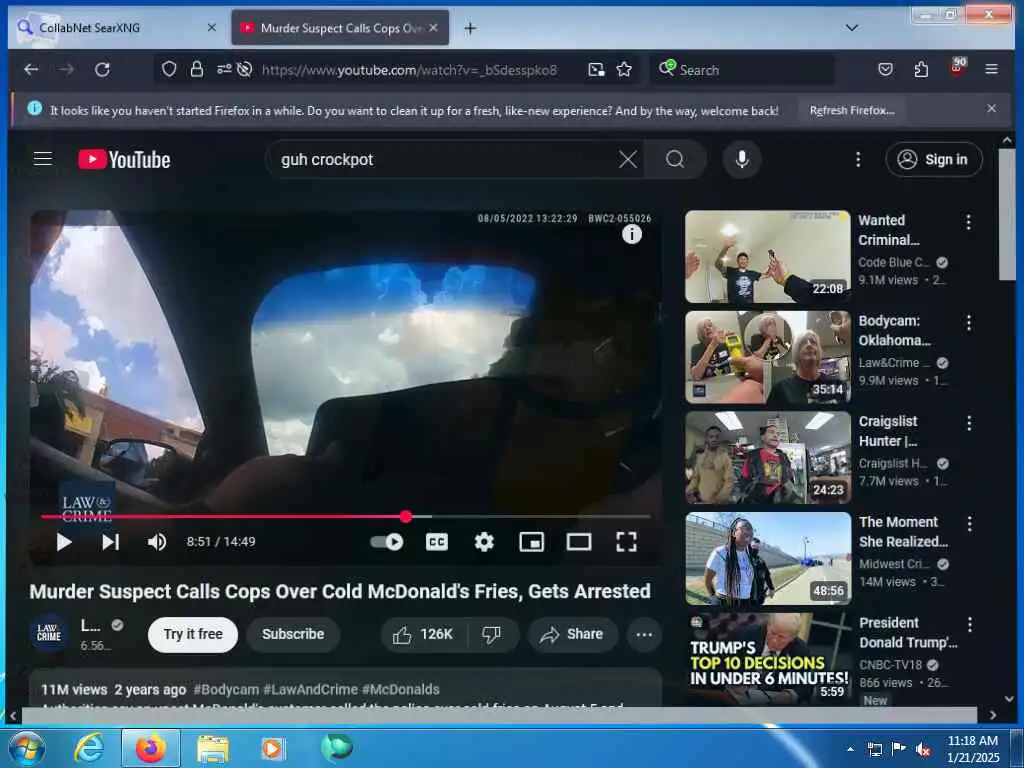Show hidden system tray icons
1024x768 pixels.
pos(850,749)
